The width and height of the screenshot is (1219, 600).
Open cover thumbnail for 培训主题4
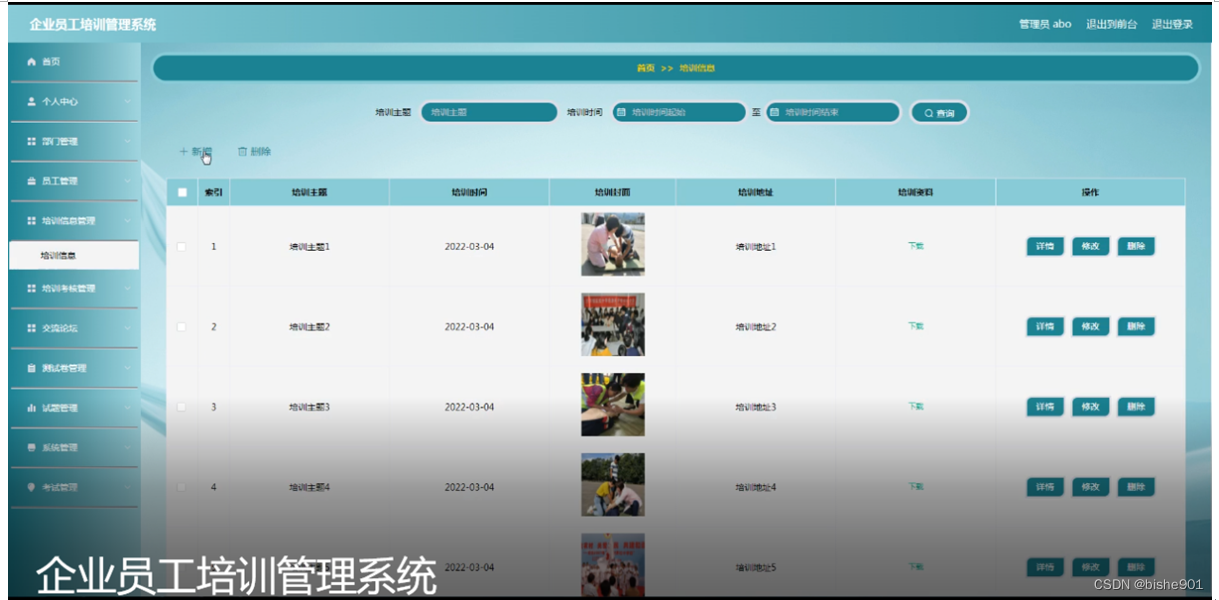pyautogui.click(x=613, y=485)
